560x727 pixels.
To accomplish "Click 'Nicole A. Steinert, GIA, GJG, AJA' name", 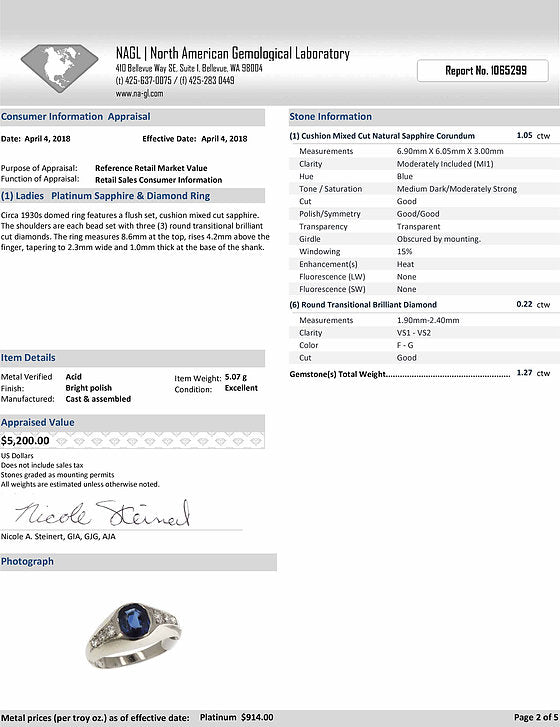I will click(58, 536).
